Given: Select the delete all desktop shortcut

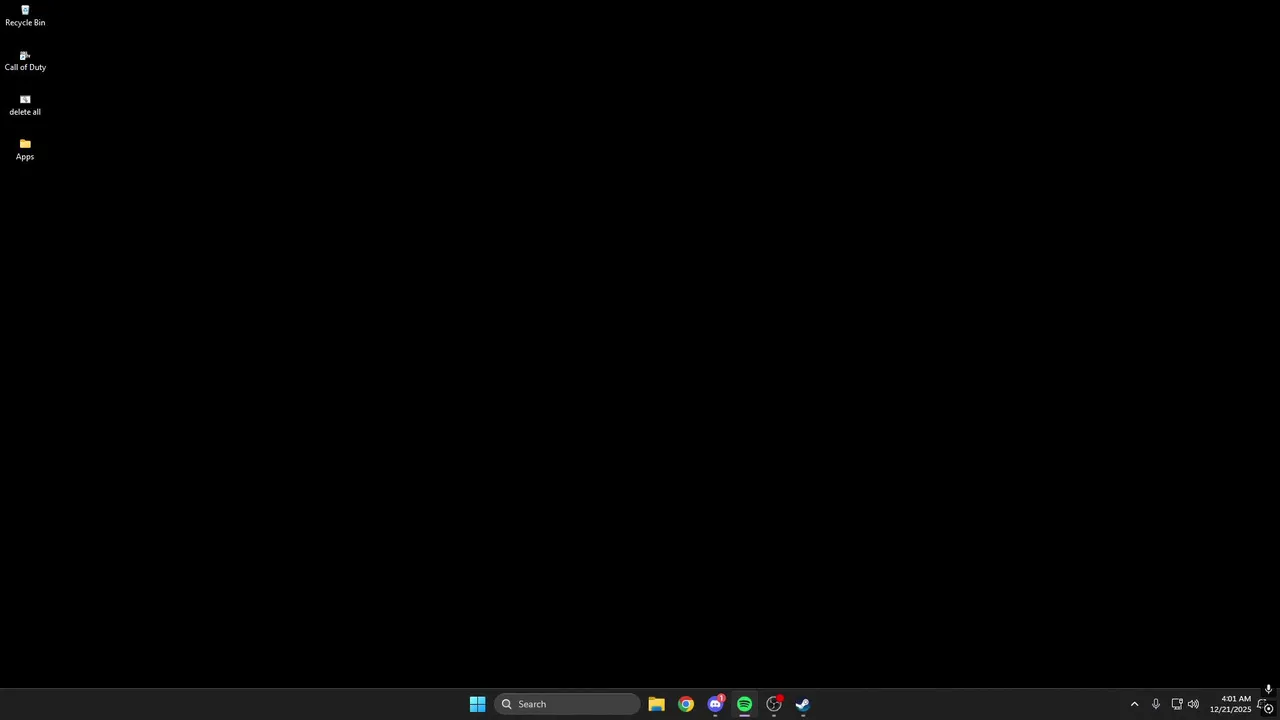Looking at the screenshot, I should tap(25, 105).
